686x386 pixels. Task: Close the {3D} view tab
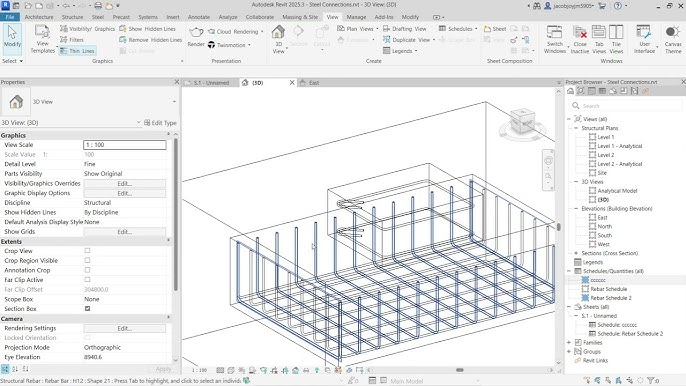(292, 82)
